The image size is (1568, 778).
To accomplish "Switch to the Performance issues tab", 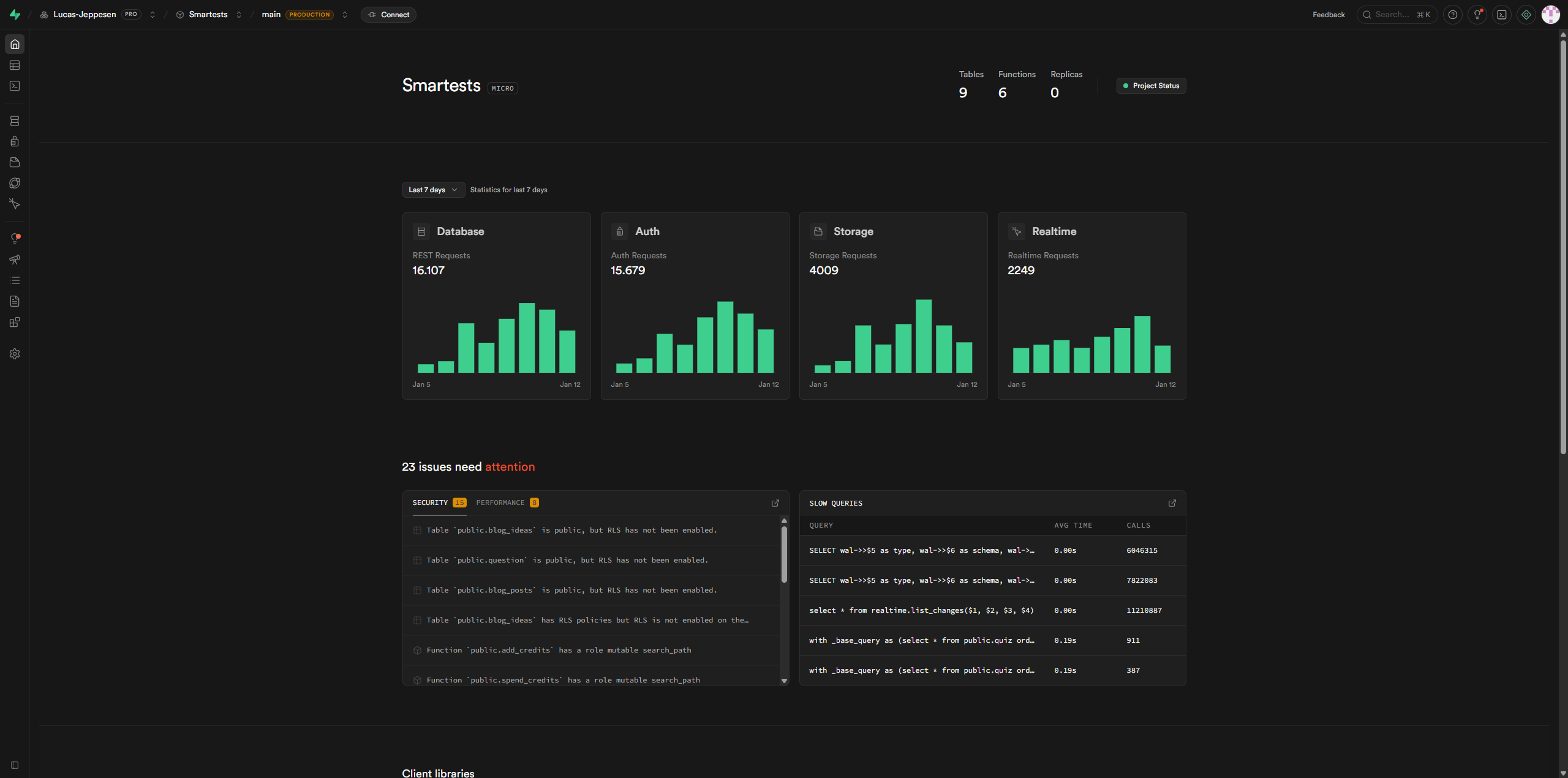I will [x=507, y=503].
